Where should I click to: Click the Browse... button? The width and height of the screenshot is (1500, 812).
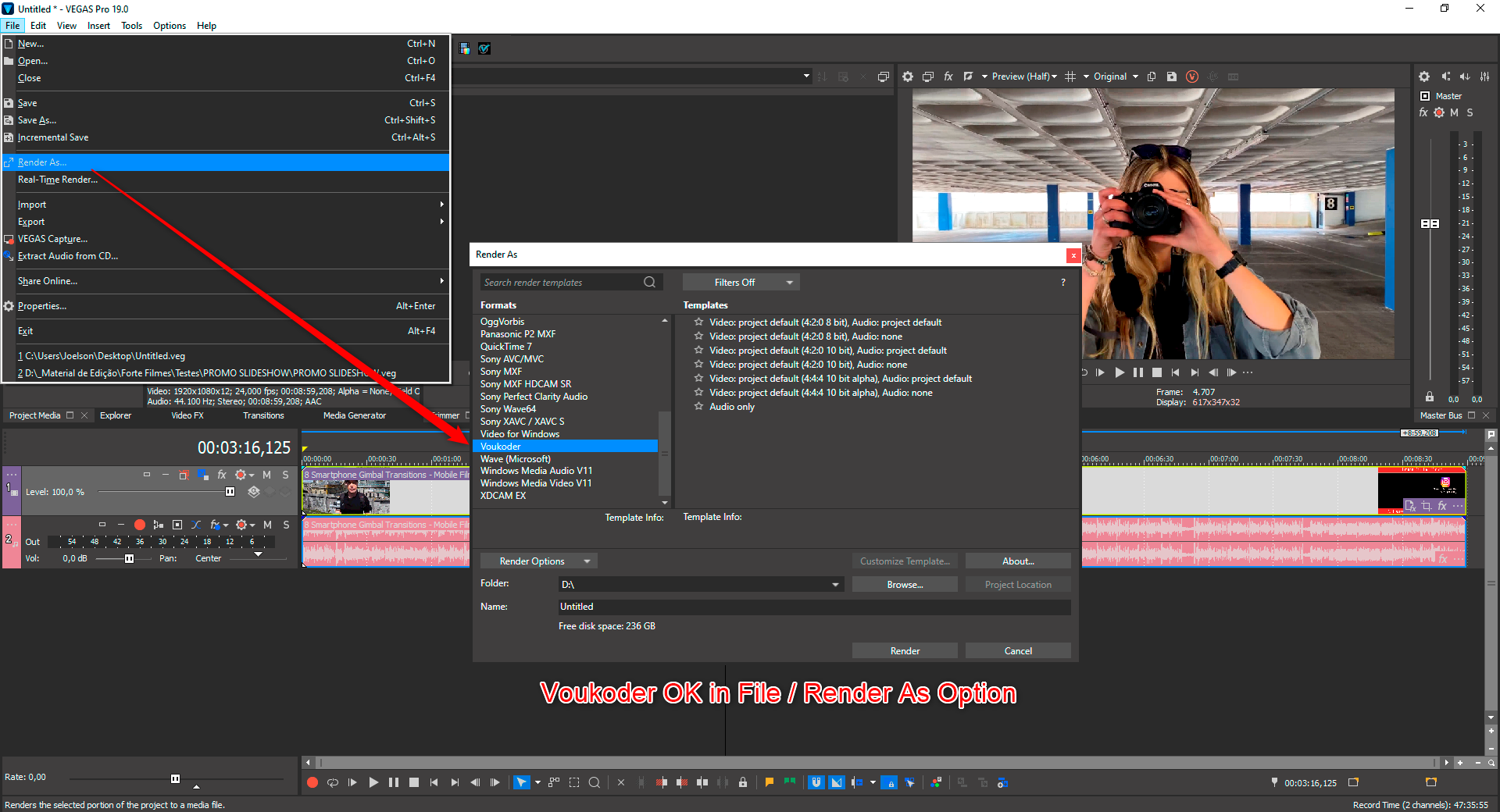pos(905,585)
